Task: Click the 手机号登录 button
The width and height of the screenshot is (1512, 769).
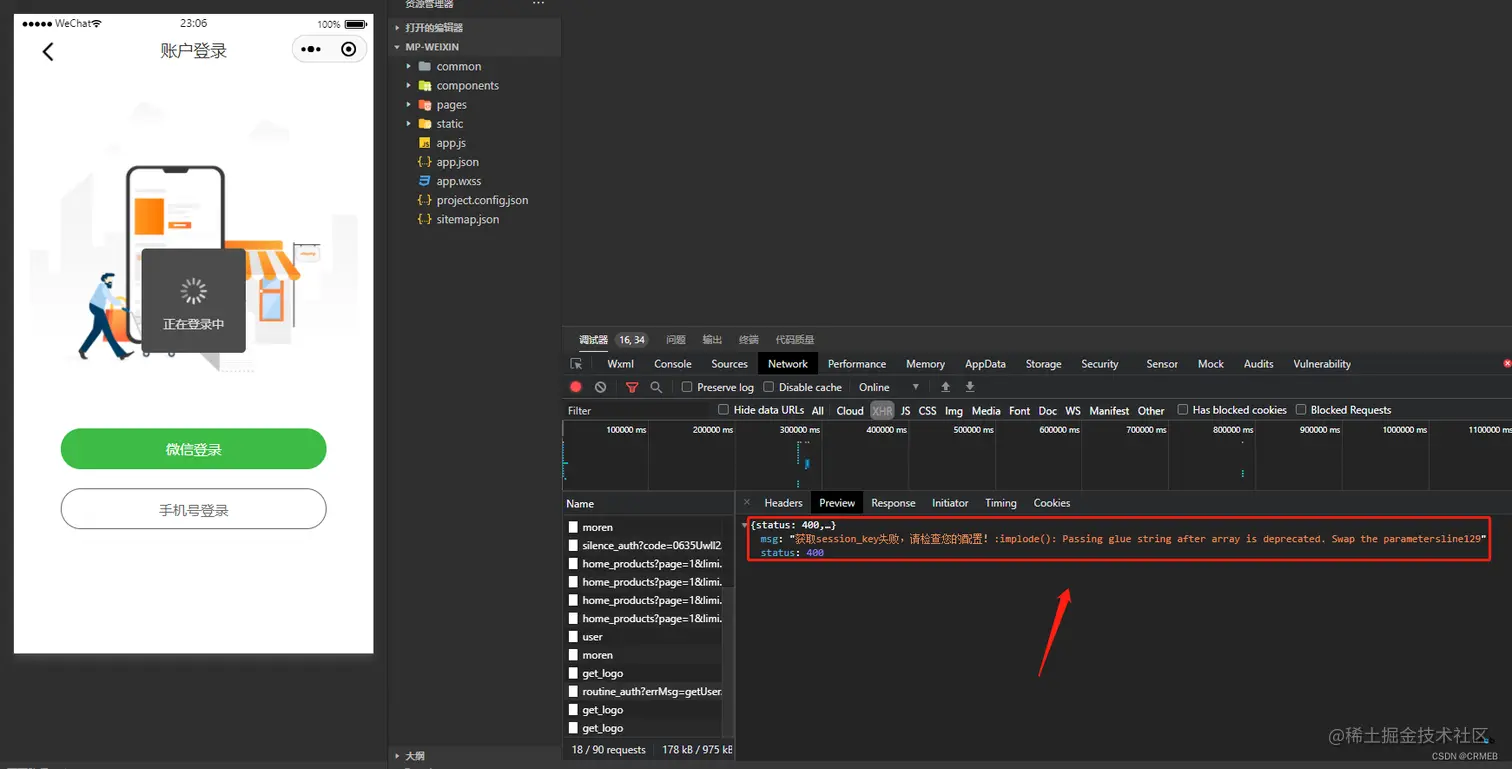Action: [x=193, y=509]
